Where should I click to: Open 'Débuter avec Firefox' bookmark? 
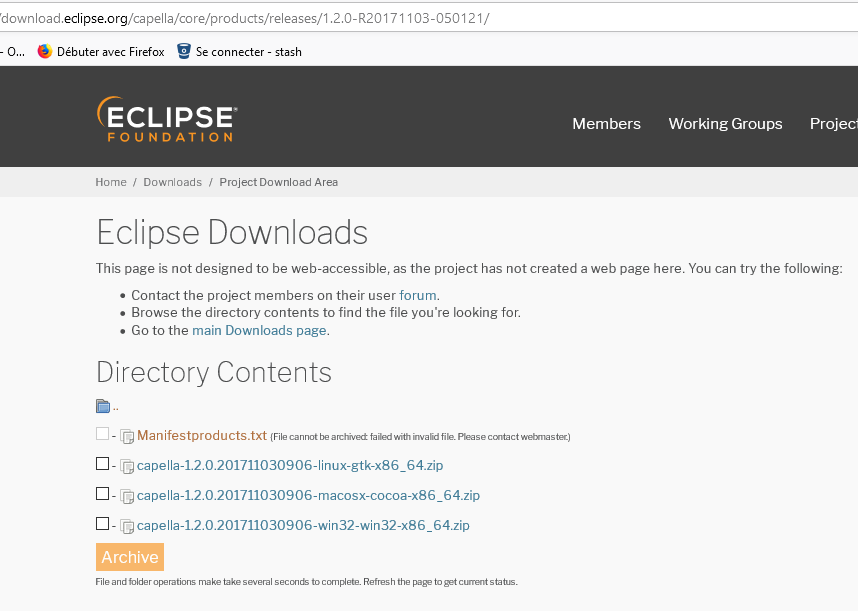(x=101, y=51)
